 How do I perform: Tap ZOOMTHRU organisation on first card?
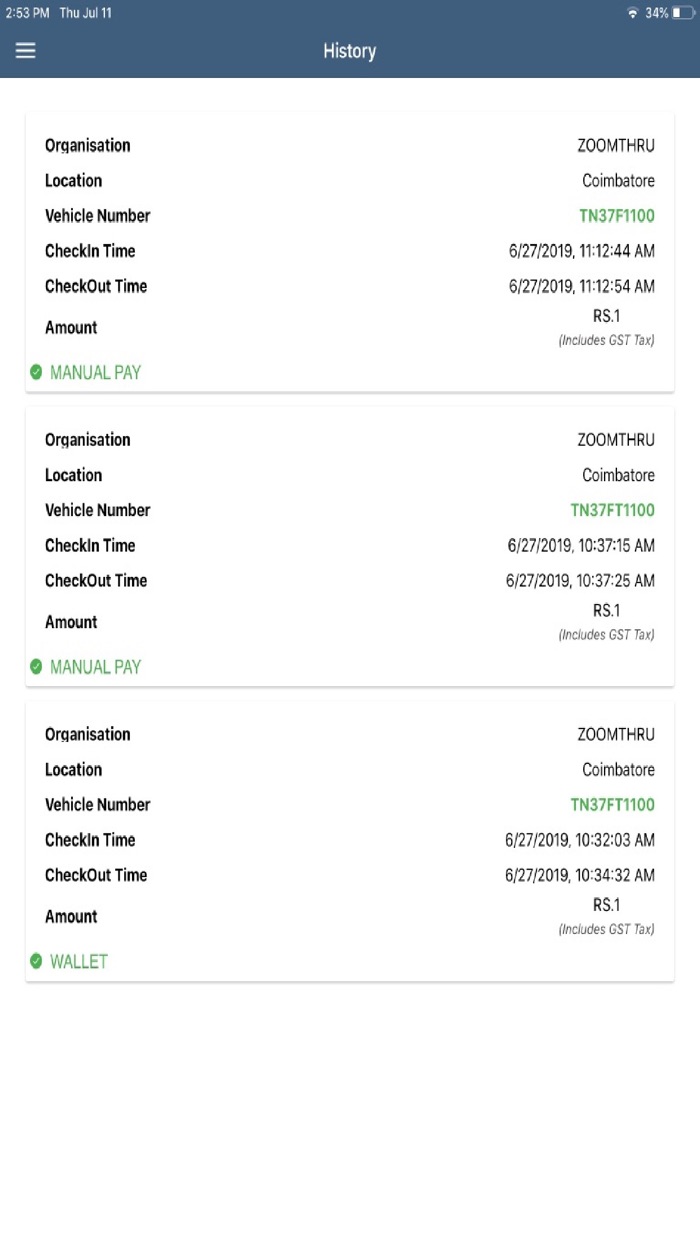tap(616, 146)
